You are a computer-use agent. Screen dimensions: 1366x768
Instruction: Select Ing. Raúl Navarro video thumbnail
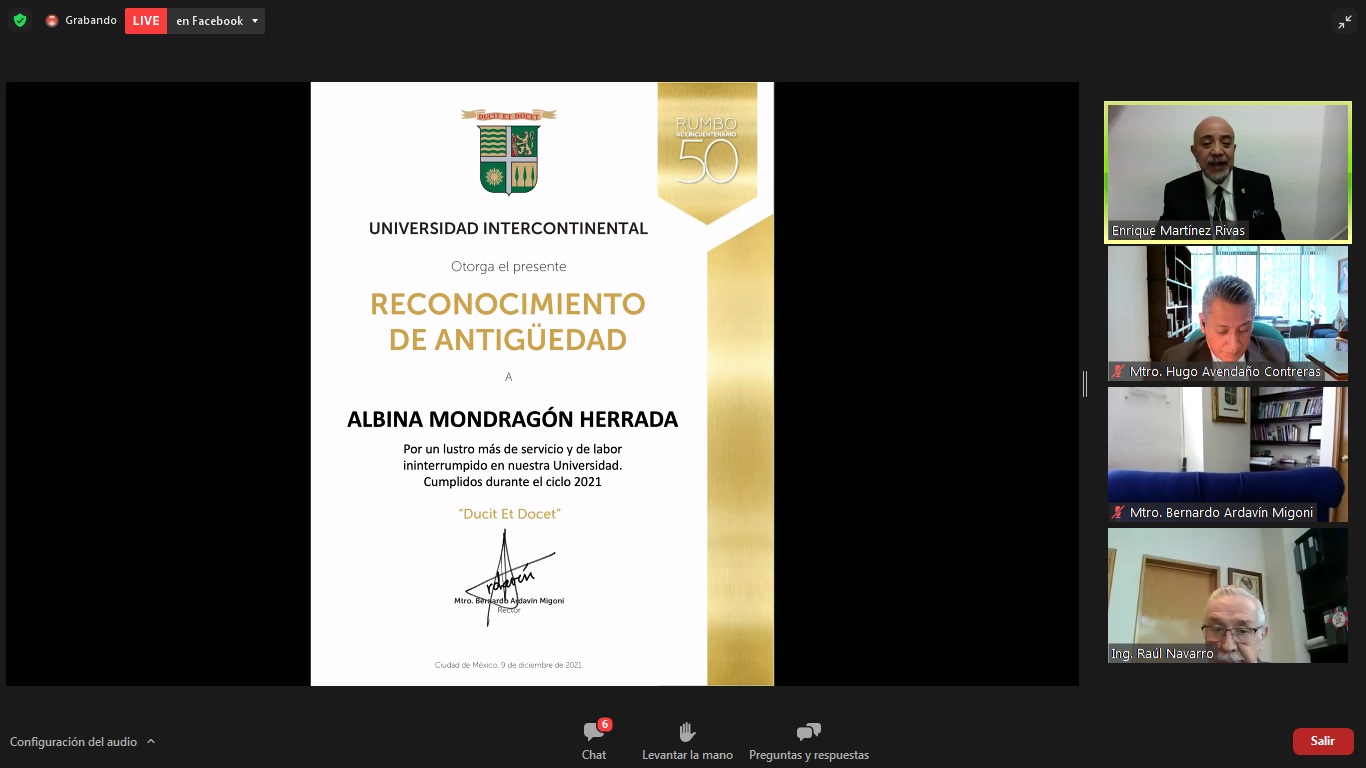pyautogui.click(x=1227, y=595)
